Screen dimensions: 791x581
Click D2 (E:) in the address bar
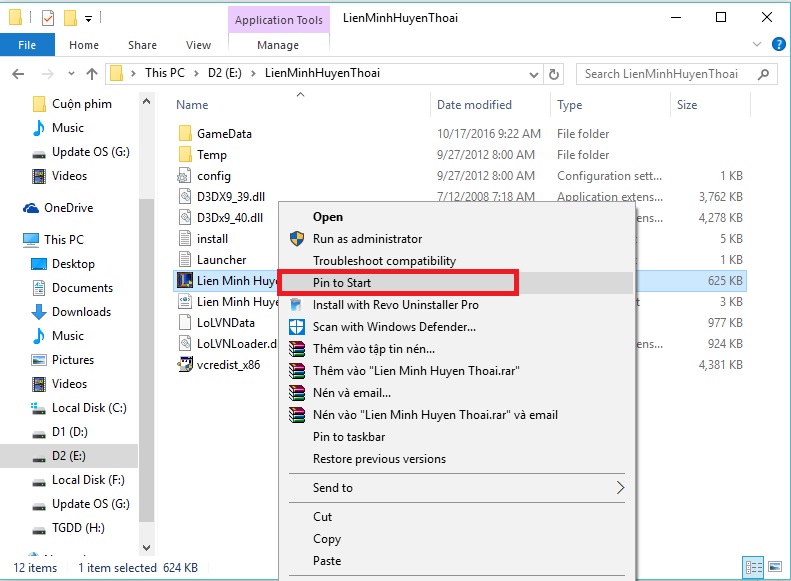pyautogui.click(x=224, y=73)
